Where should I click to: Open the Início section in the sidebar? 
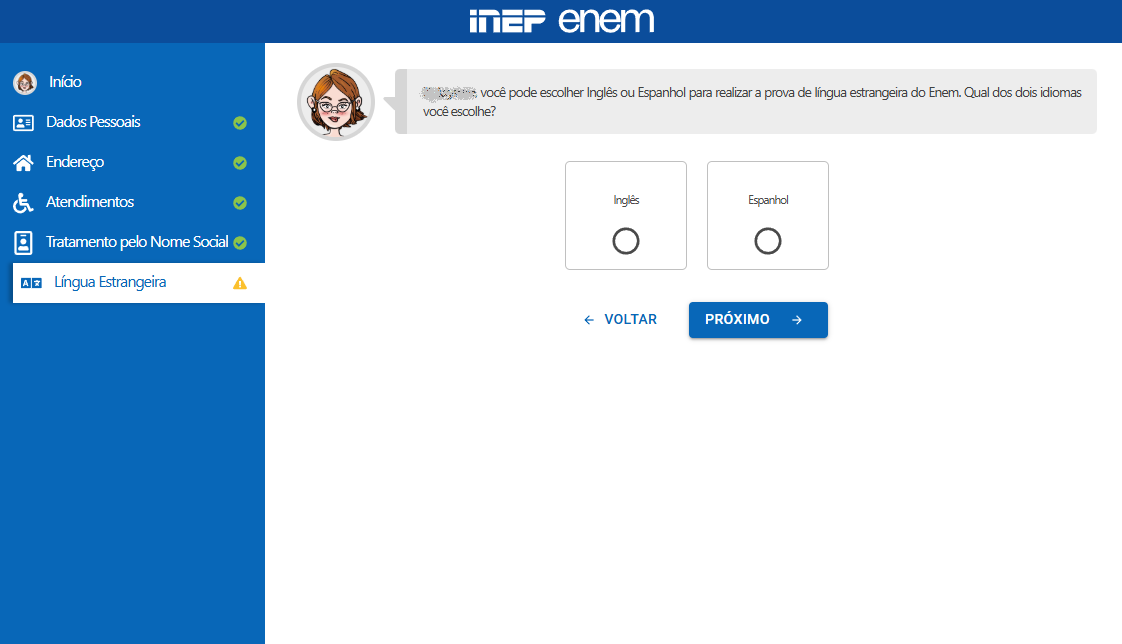[x=64, y=82]
